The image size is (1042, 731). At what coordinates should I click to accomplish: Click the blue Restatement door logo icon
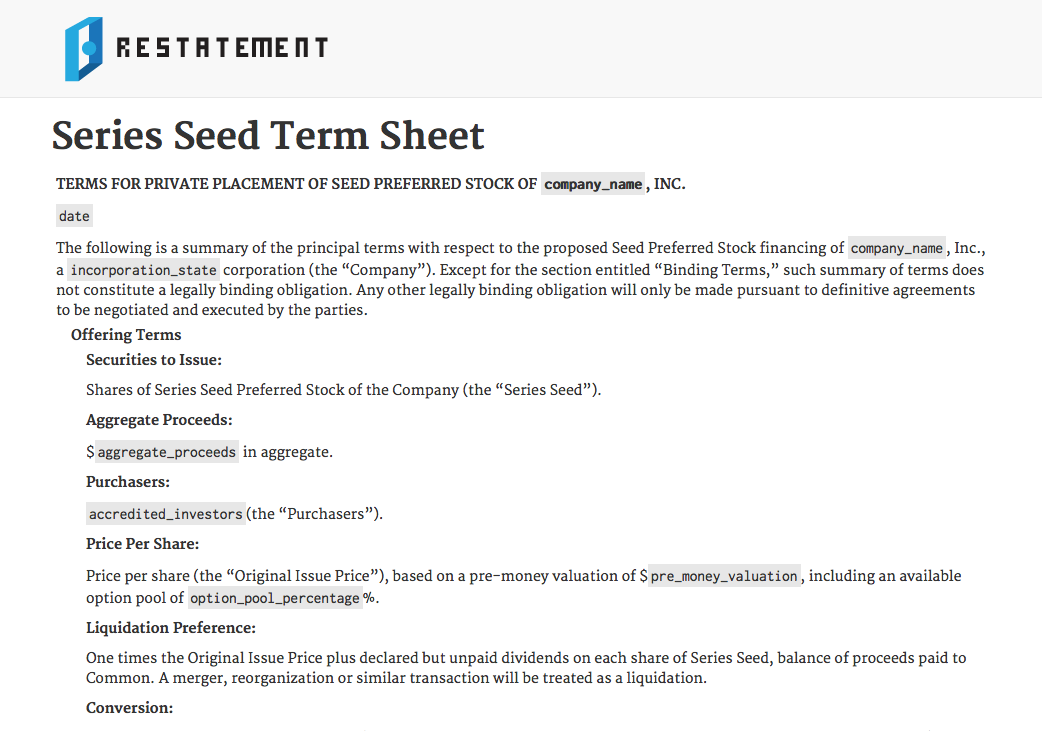(84, 48)
